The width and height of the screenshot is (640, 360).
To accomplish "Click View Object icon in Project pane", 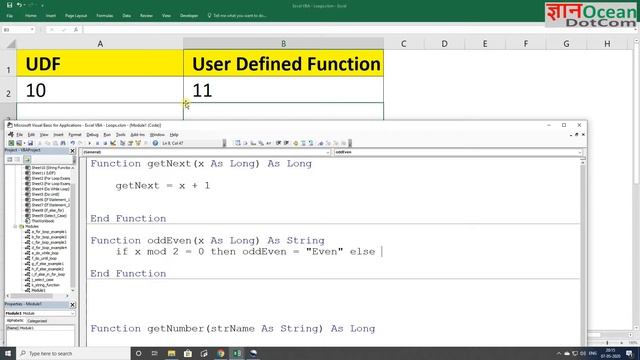I will point(18,159).
